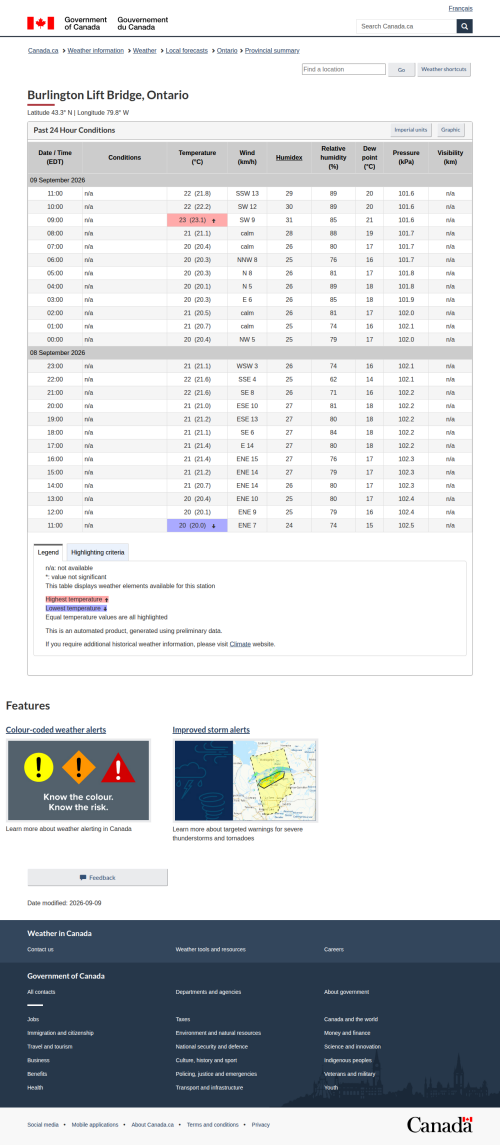Open Veterans and military link
This screenshot has height=1145, width=500.
point(350,1073)
